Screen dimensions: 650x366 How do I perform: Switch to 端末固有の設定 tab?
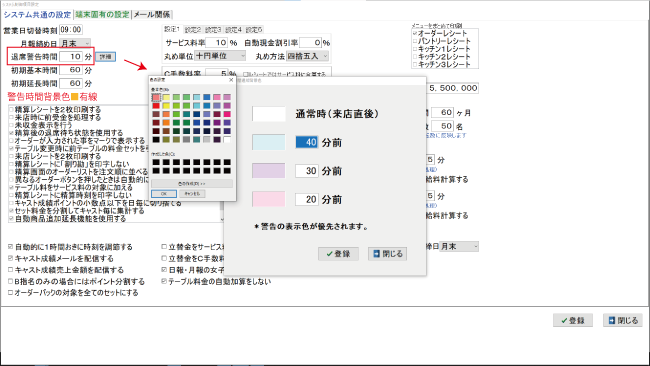click(x=102, y=15)
